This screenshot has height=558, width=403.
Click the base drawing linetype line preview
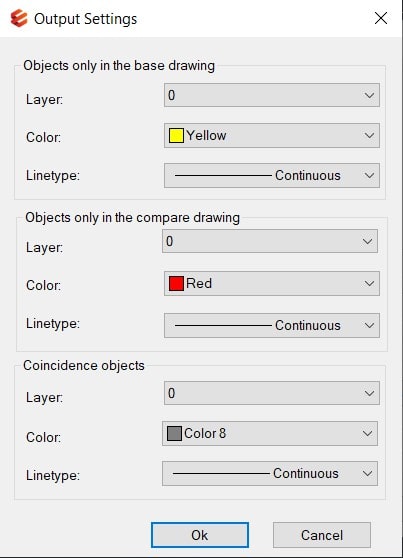coord(223,175)
